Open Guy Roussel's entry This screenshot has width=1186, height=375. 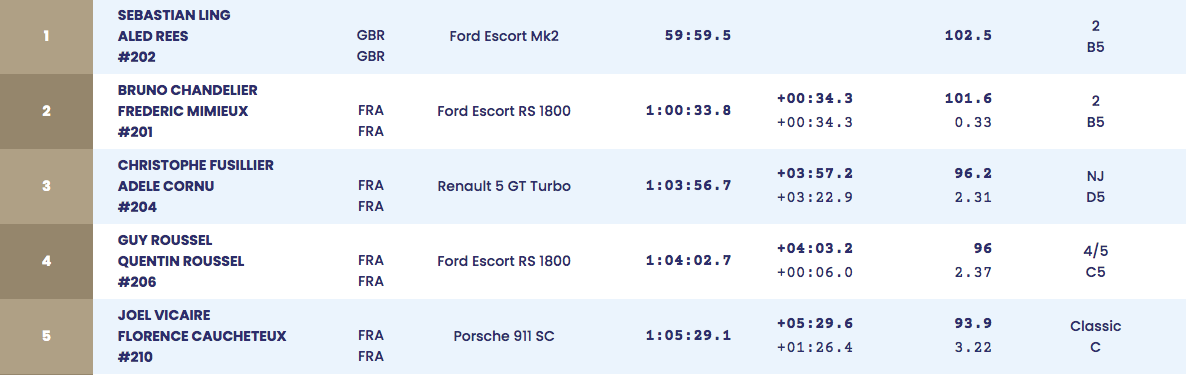[x=165, y=240]
